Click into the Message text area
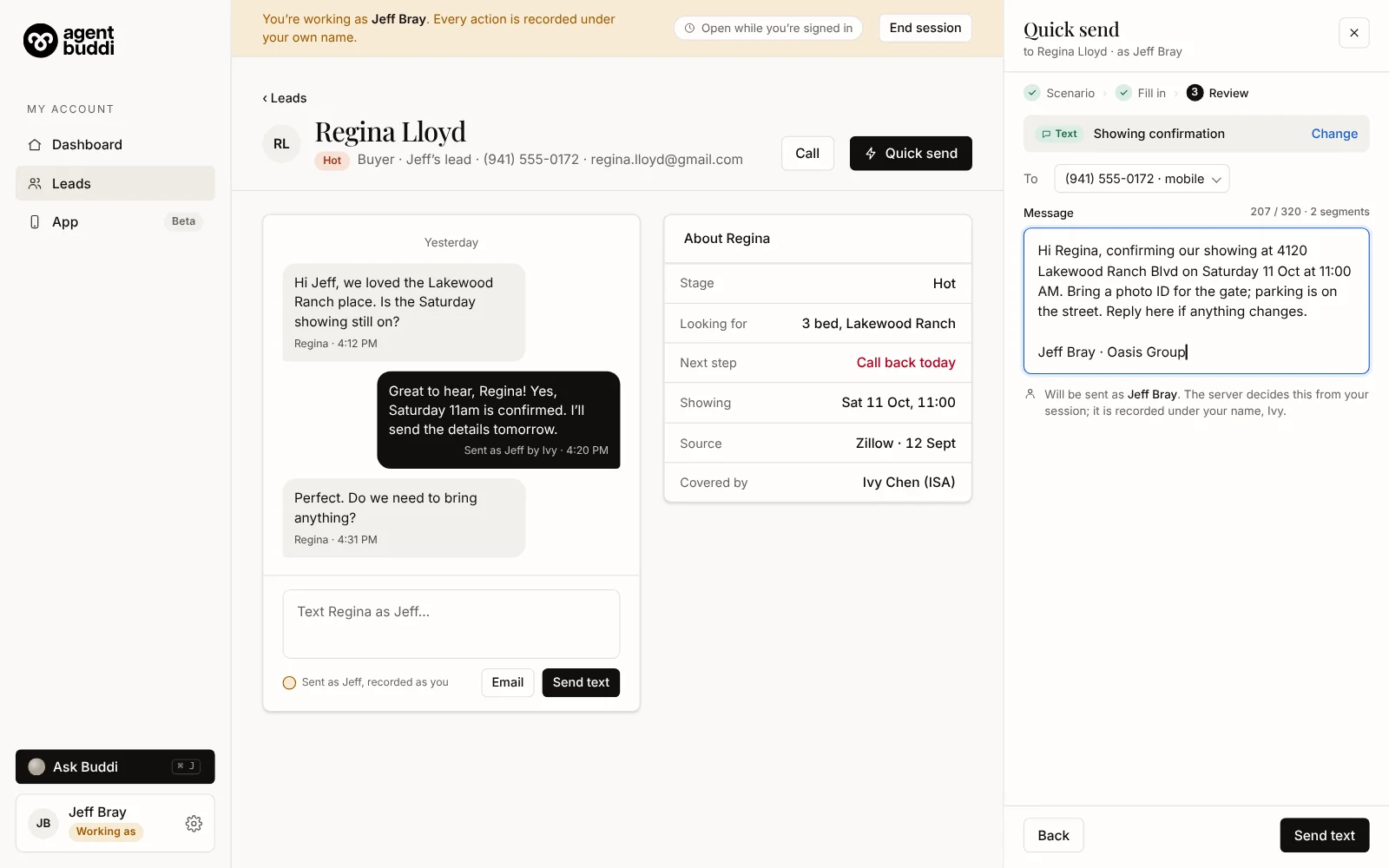 coord(1196,301)
